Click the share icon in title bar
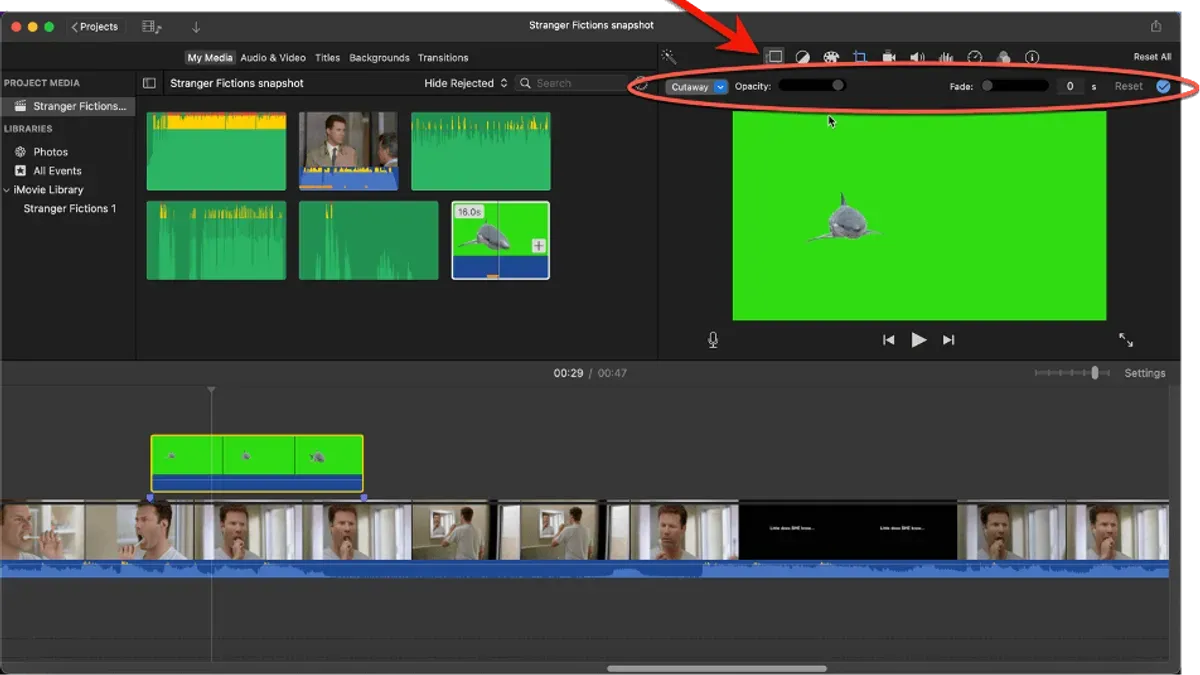 [x=1156, y=26]
